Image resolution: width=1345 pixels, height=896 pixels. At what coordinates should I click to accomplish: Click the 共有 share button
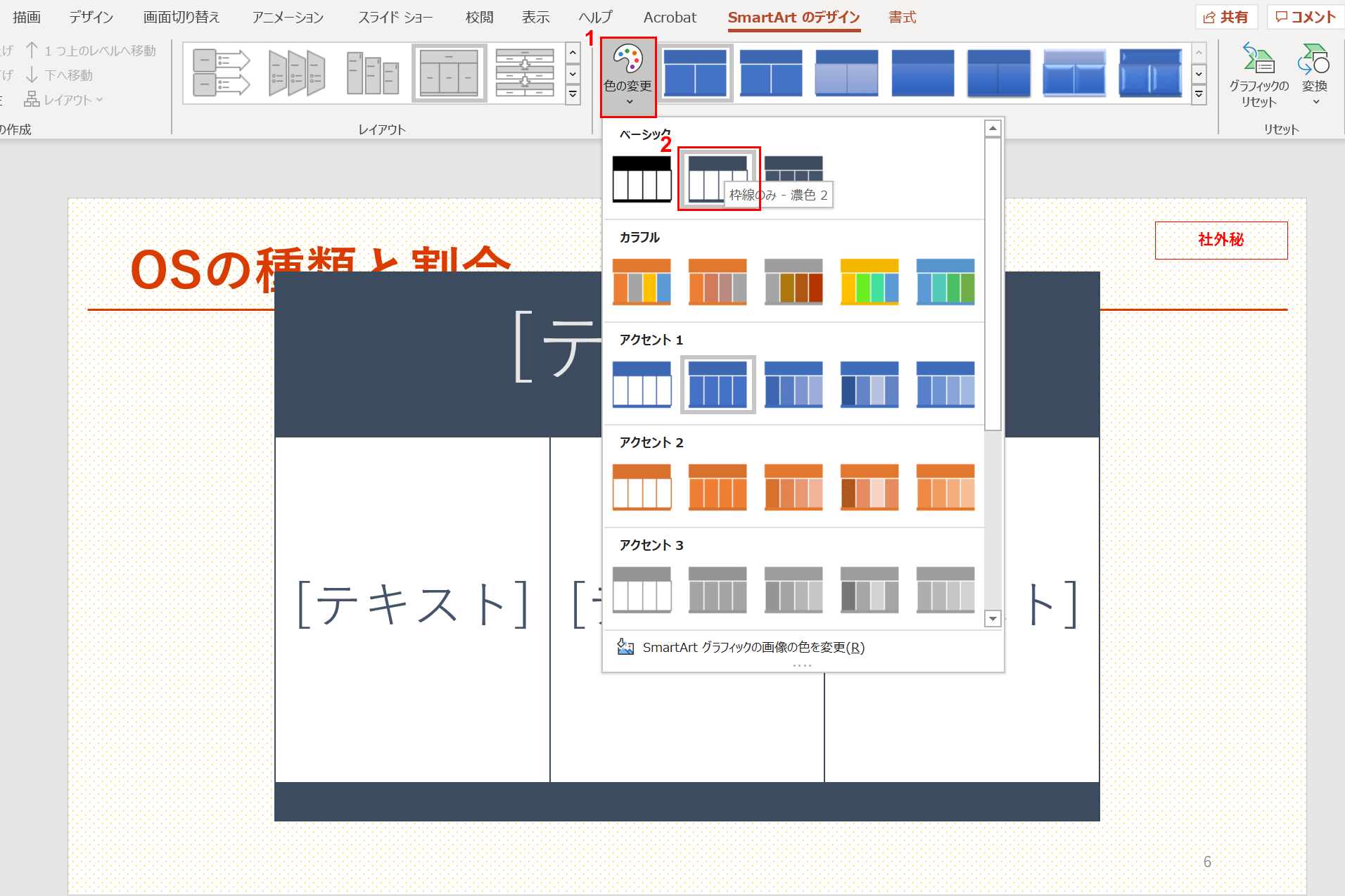click(x=1226, y=17)
